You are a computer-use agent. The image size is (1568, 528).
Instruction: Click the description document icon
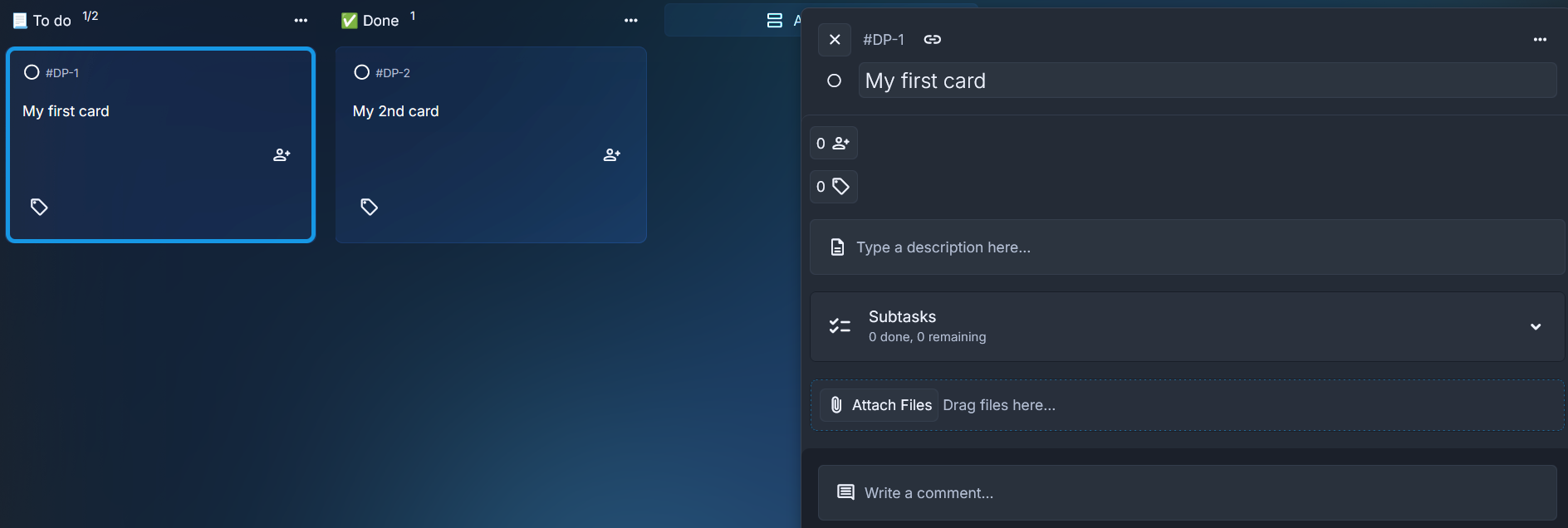[838, 247]
